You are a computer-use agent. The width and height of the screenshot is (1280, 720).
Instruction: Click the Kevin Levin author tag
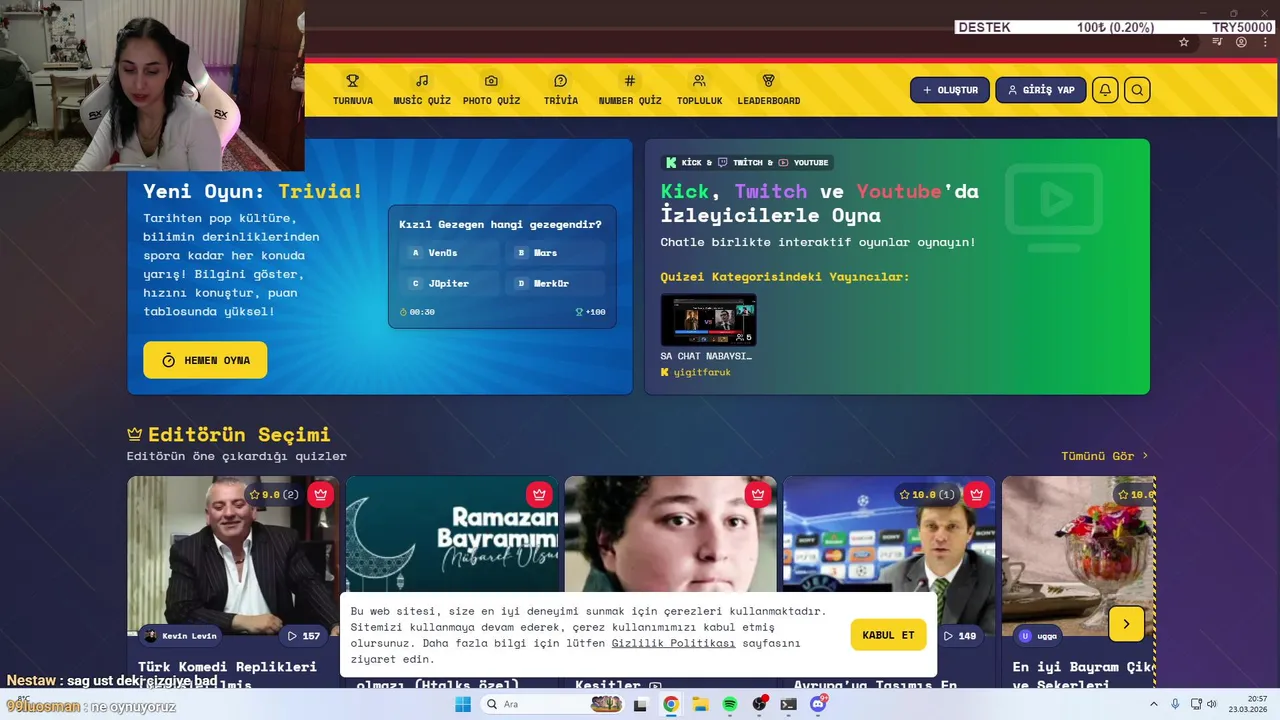click(x=180, y=636)
